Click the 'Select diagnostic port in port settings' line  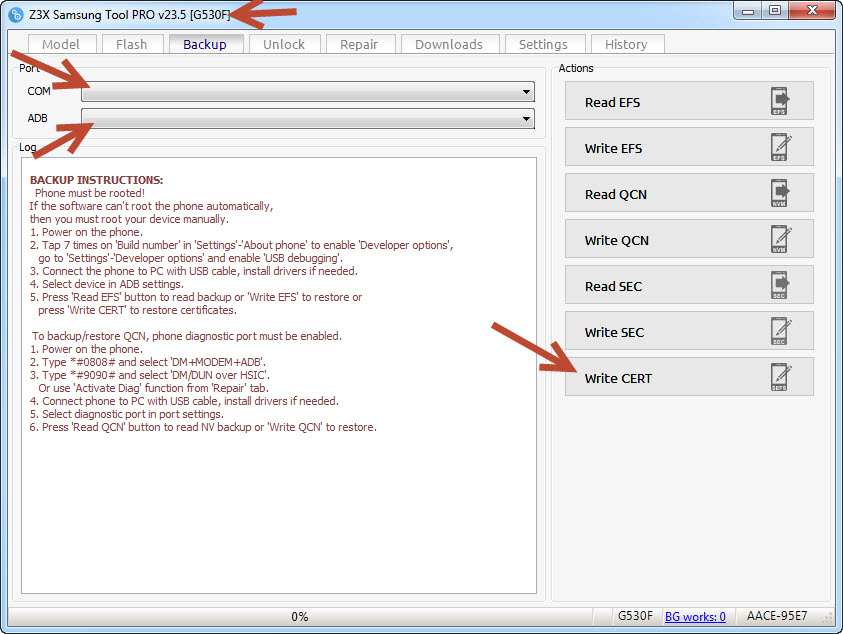[127, 414]
